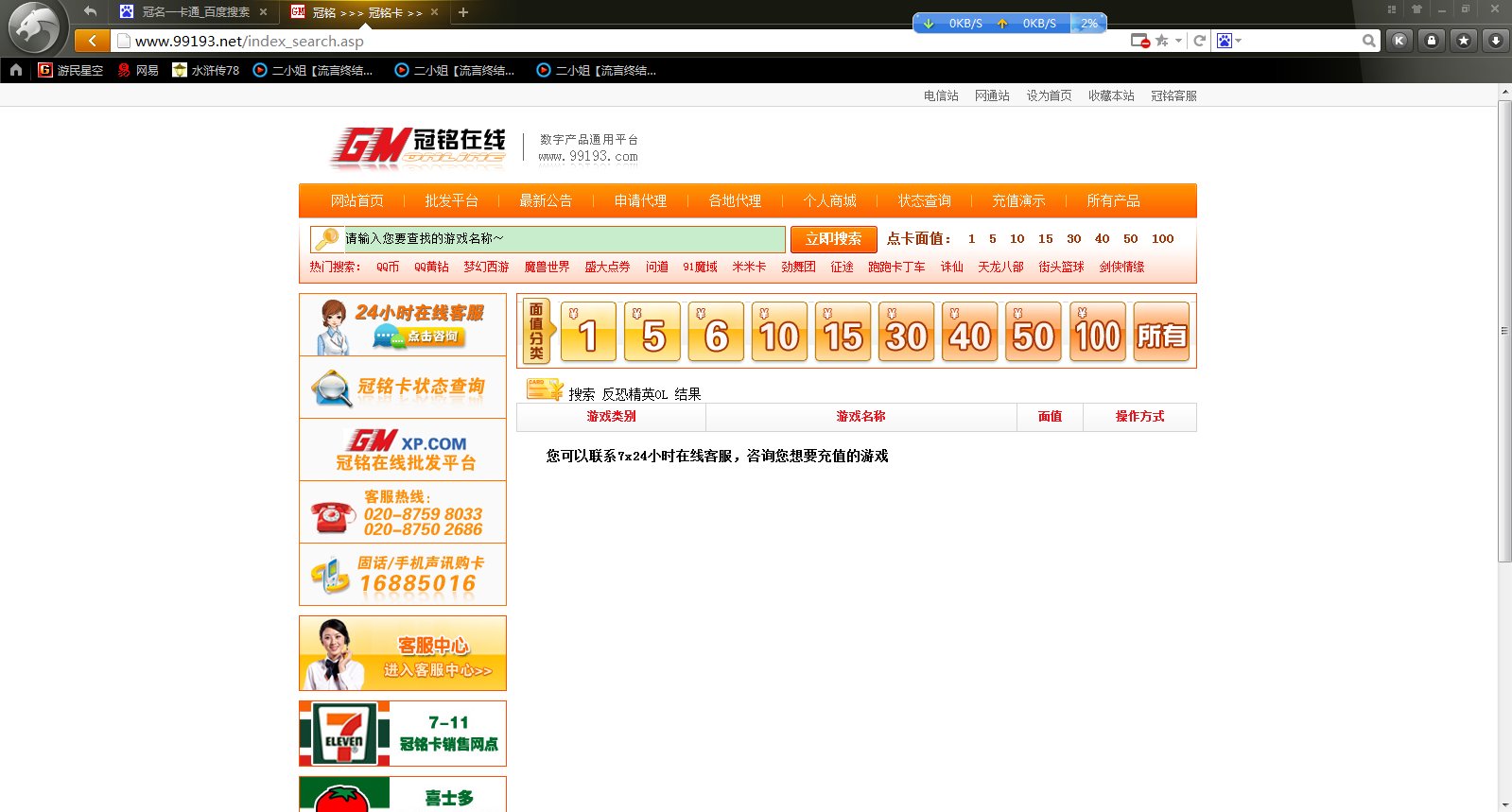Click the undo closed tab arrow

(90, 11)
